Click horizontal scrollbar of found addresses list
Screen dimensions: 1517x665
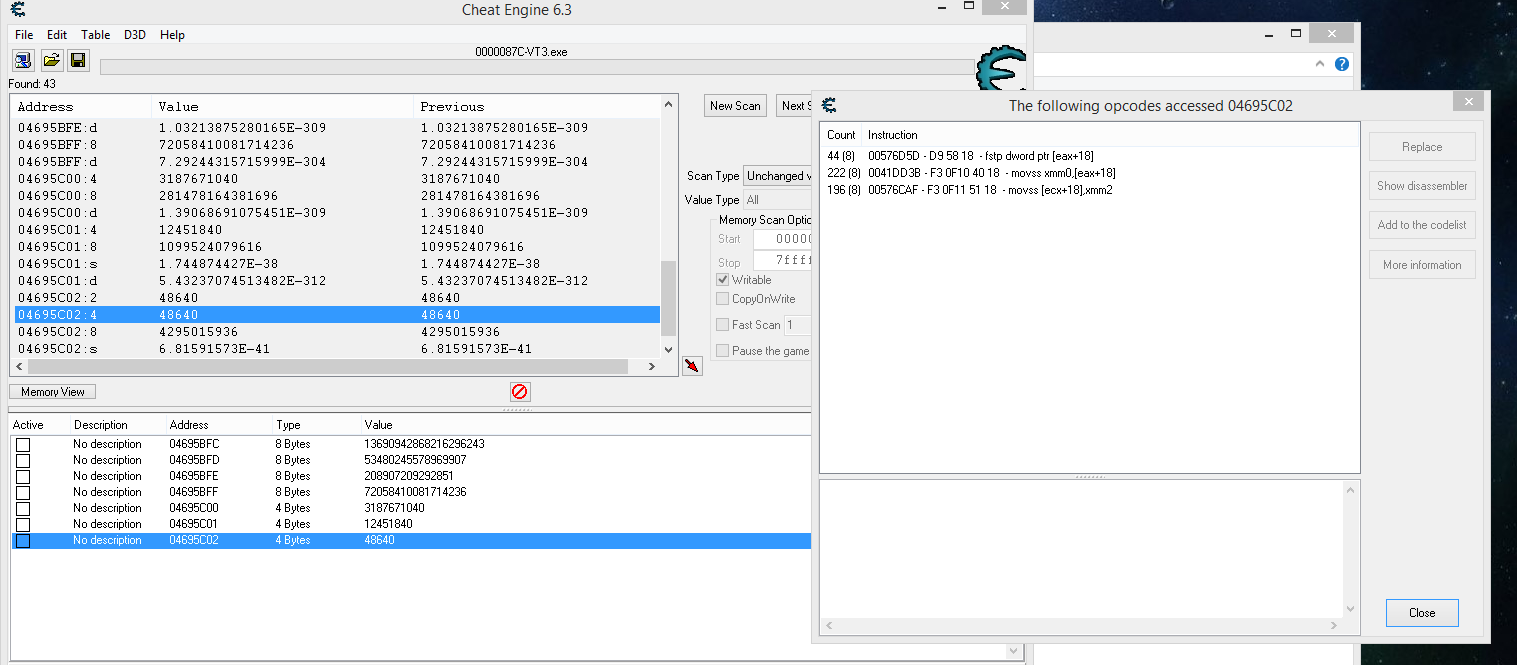coord(330,367)
